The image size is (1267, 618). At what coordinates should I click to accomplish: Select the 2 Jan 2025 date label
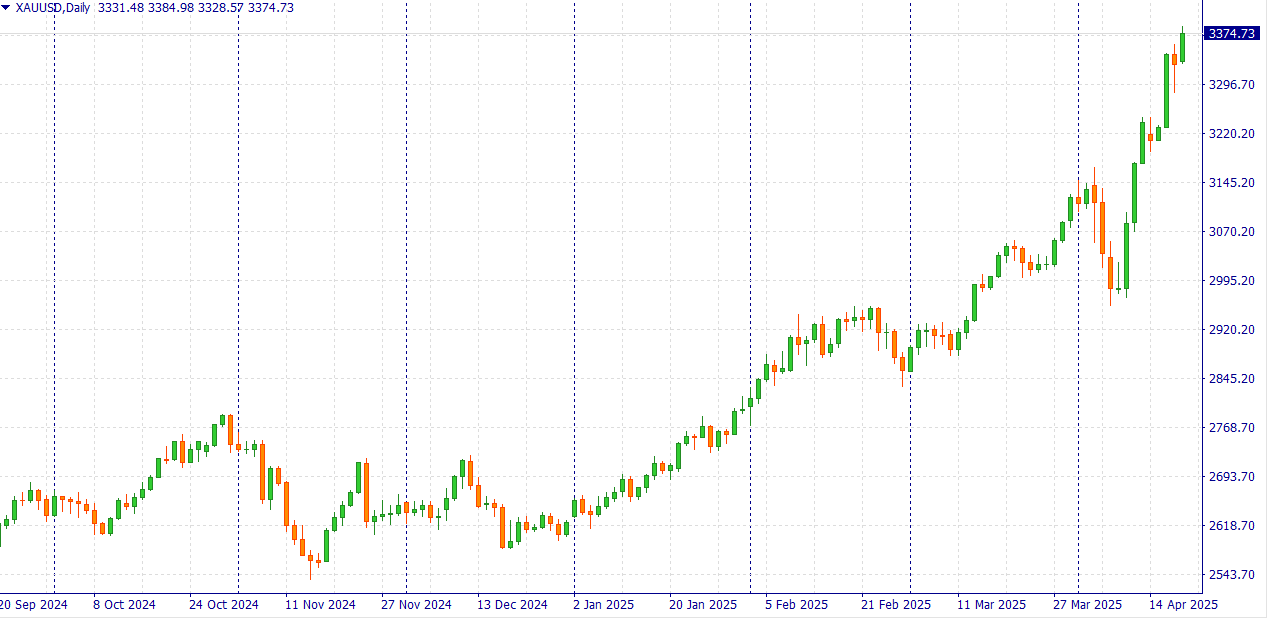(x=604, y=605)
